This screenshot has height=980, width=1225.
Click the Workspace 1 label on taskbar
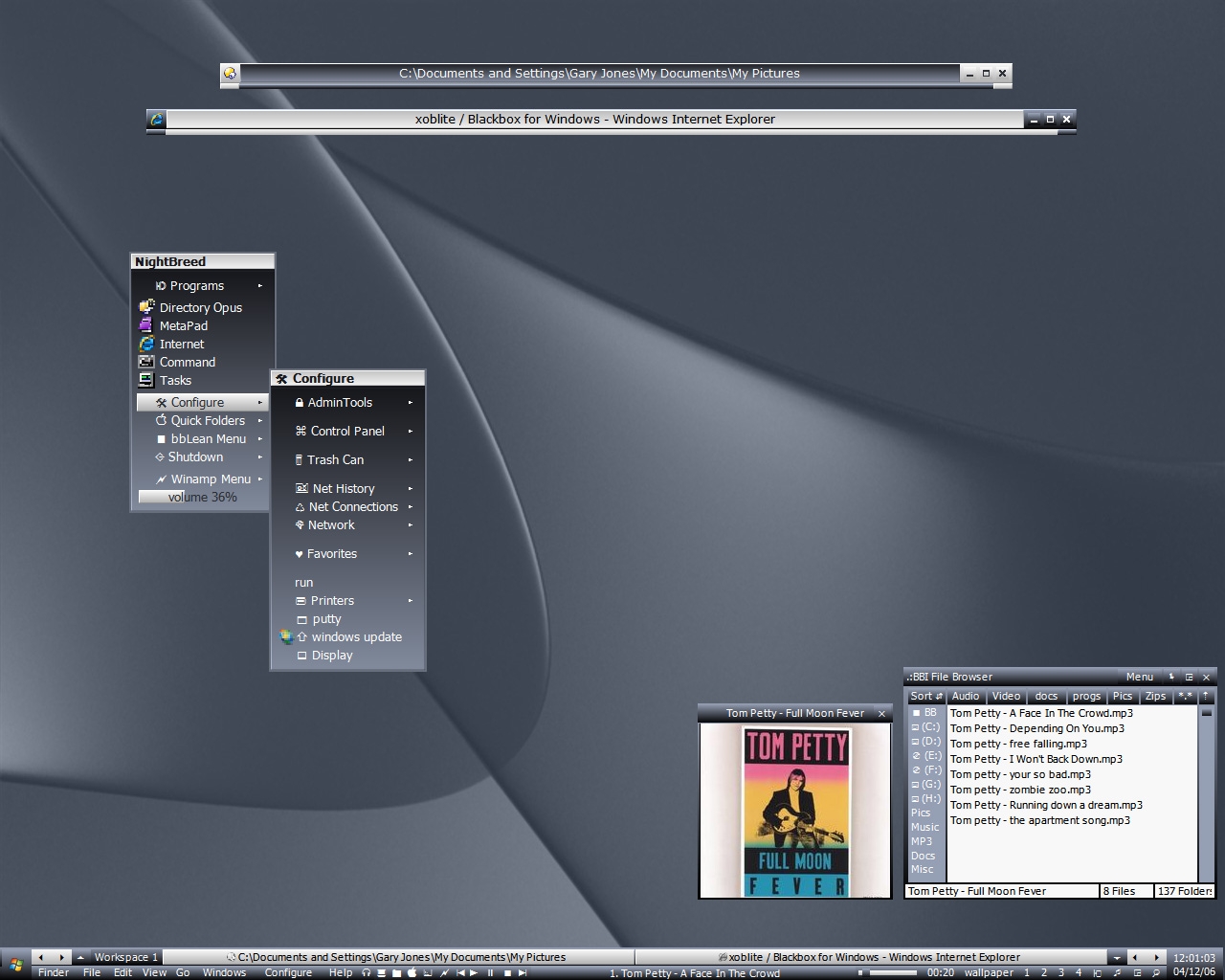pyautogui.click(x=125, y=957)
